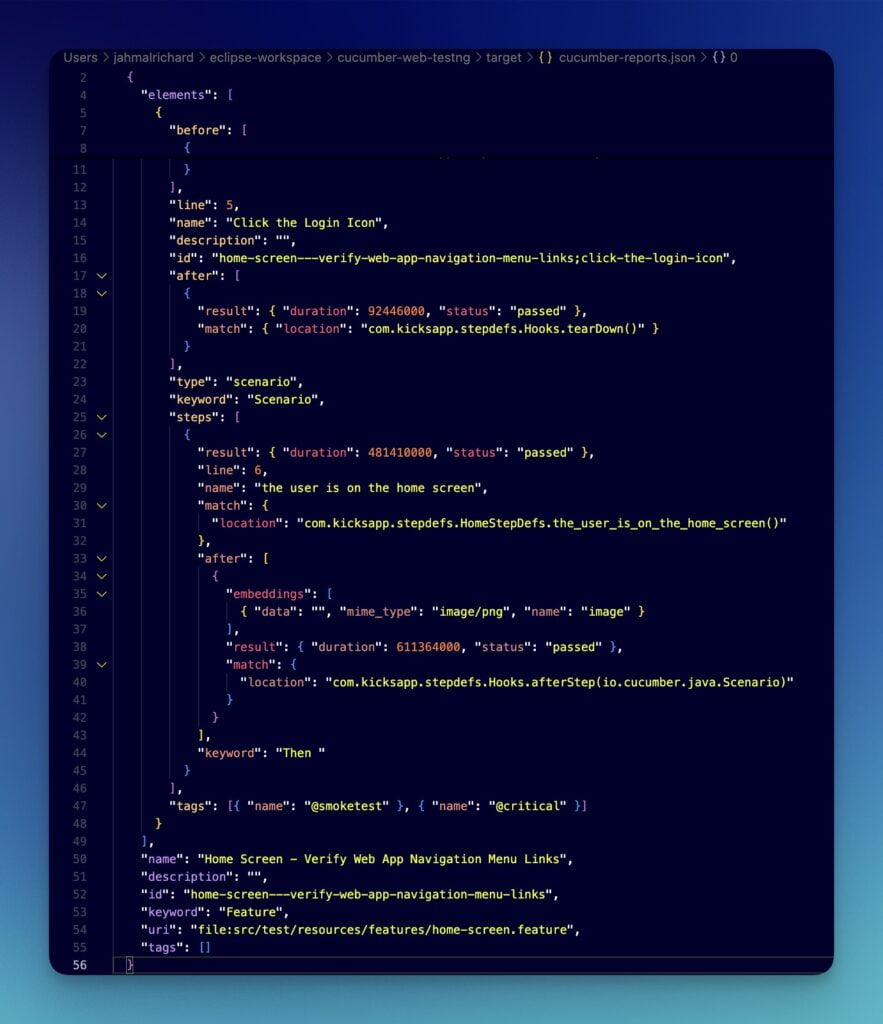The image size is (883, 1024).
Task: Select the braces symbol icon before breadcrumb 0
Action: (x=718, y=57)
